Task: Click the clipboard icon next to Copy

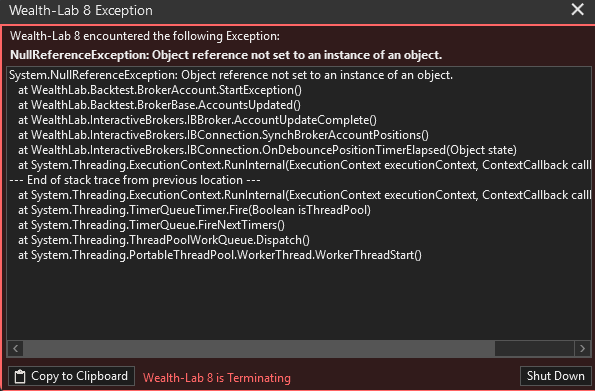Action: (20, 377)
